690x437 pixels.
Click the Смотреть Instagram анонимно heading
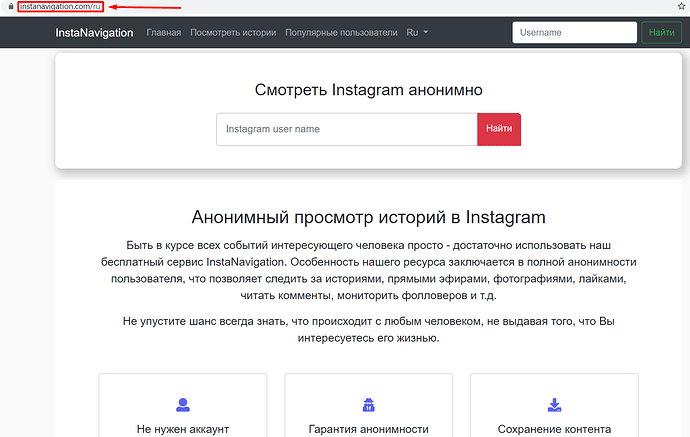tap(369, 90)
